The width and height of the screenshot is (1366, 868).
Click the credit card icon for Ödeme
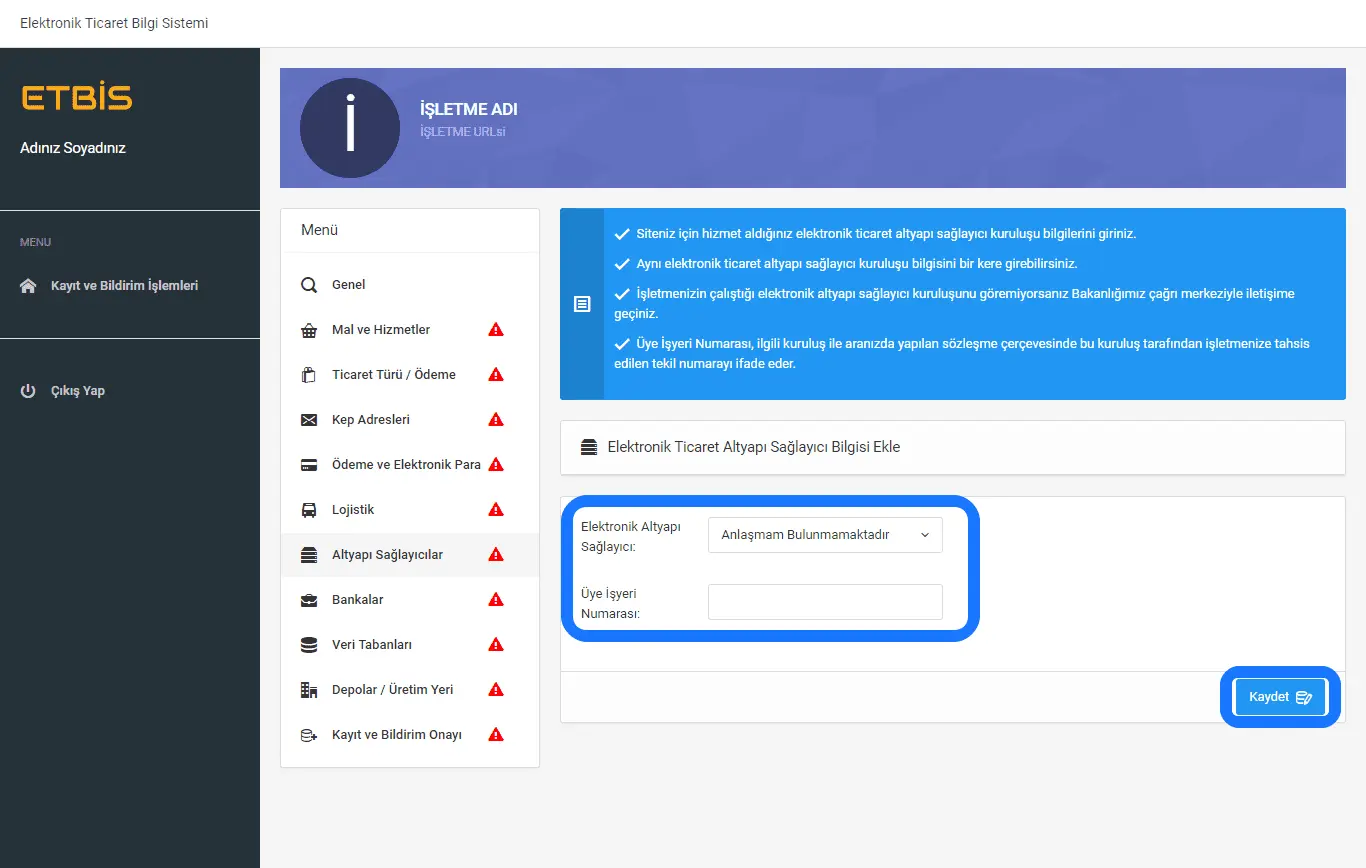tap(309, 465)
